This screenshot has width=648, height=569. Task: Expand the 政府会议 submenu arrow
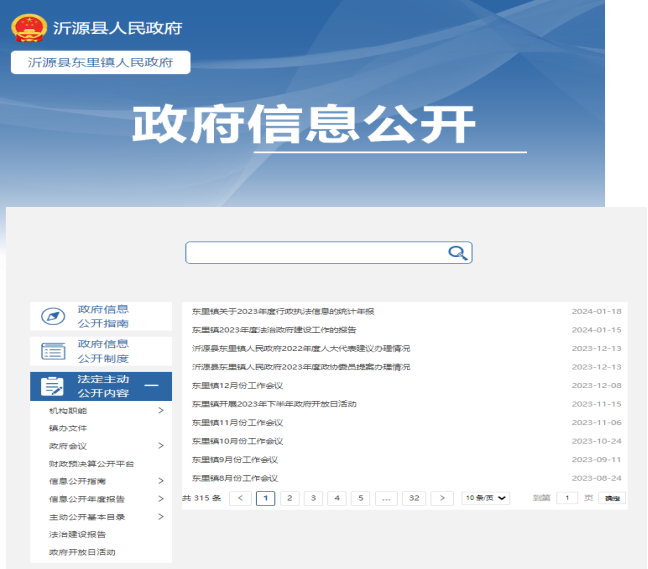click(x=160, y=446)
